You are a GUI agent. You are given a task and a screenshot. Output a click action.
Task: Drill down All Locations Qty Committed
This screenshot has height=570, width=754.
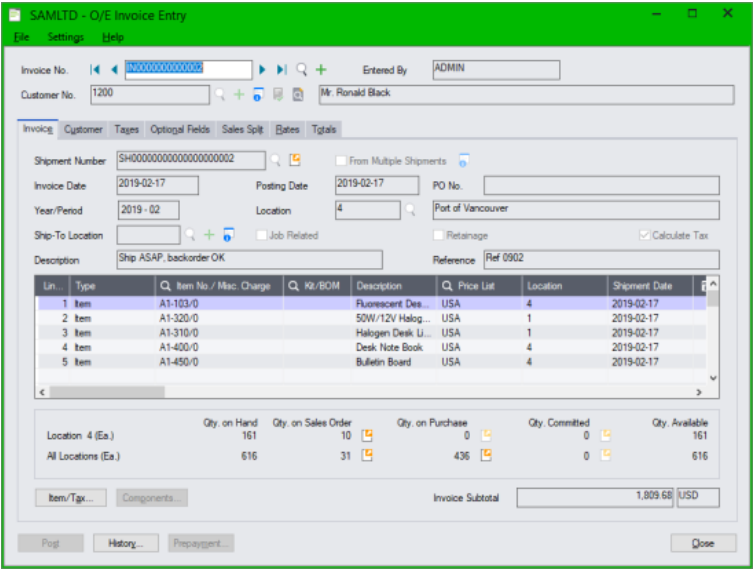coord(606,455)
